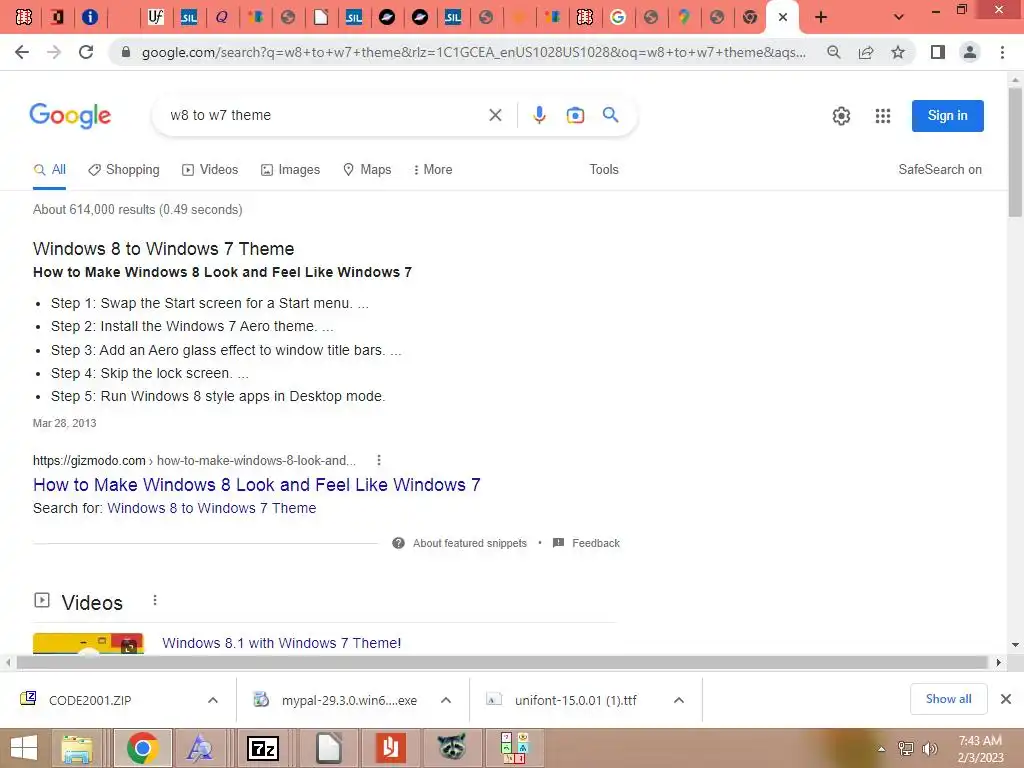The image size is (1024, 768).
Task: Click the blue Sign in button
Action: [x=948, y=116]
